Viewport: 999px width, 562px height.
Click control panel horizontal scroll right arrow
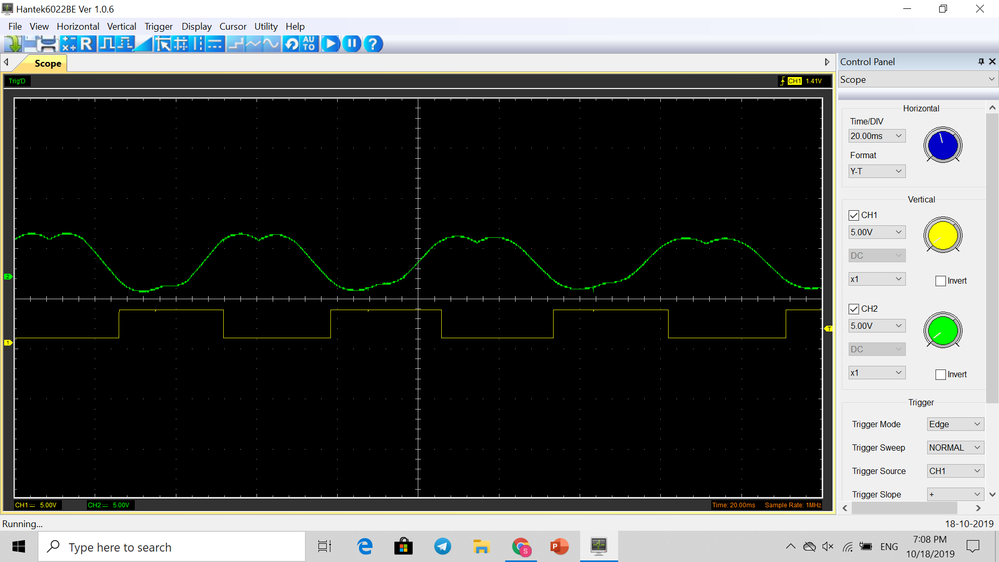click(979, 508)
